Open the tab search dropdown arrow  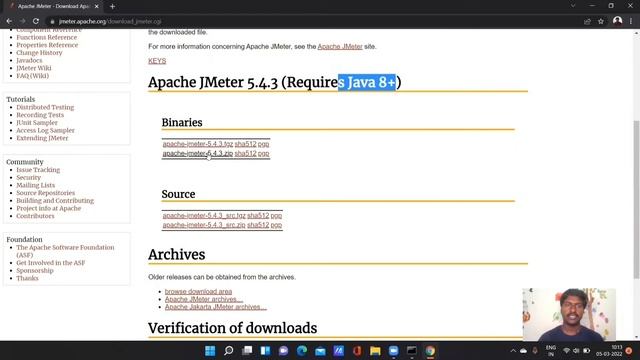tap(573, 6)
